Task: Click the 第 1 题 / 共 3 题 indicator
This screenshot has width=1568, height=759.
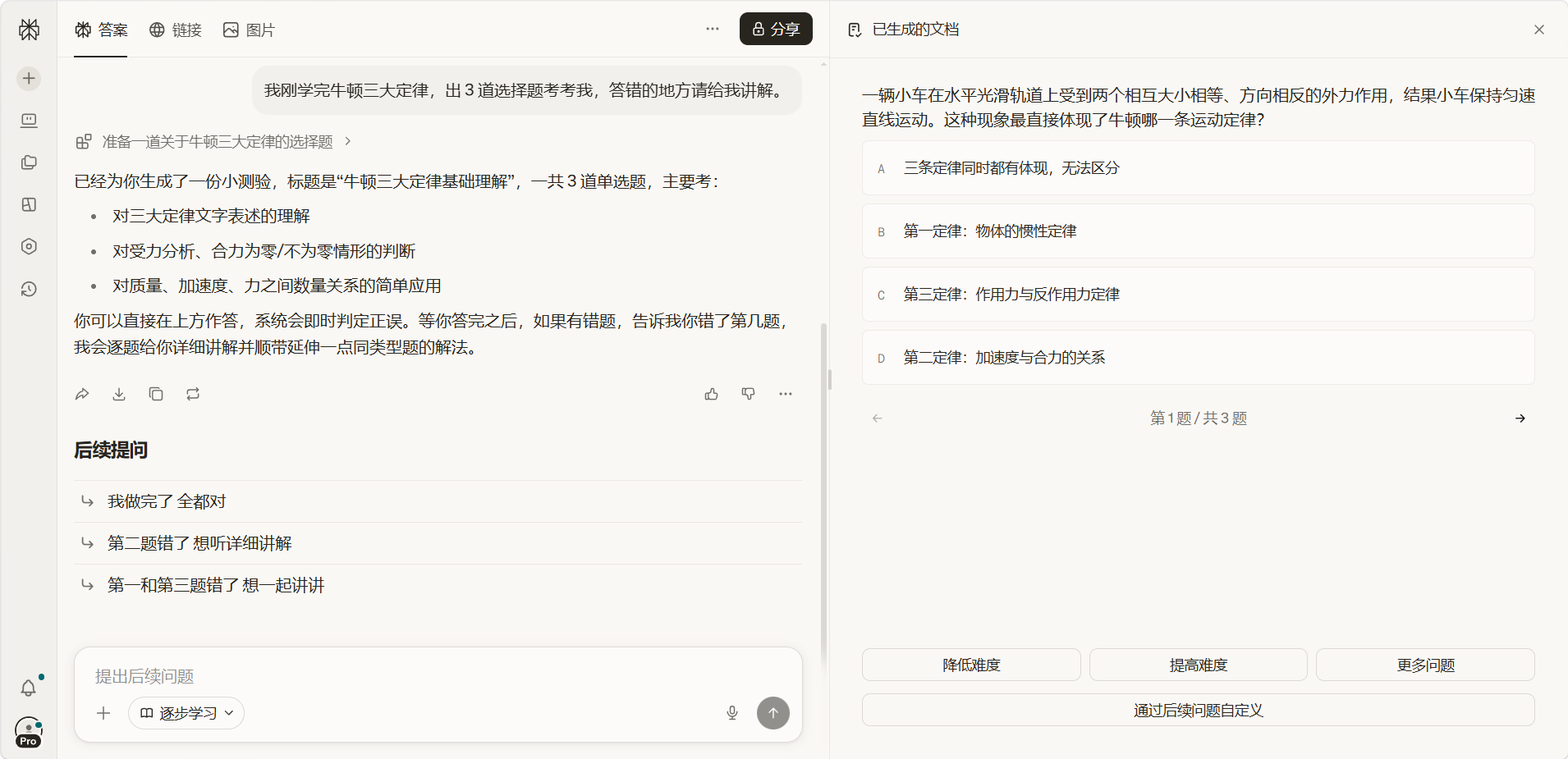Action: 1199,418
